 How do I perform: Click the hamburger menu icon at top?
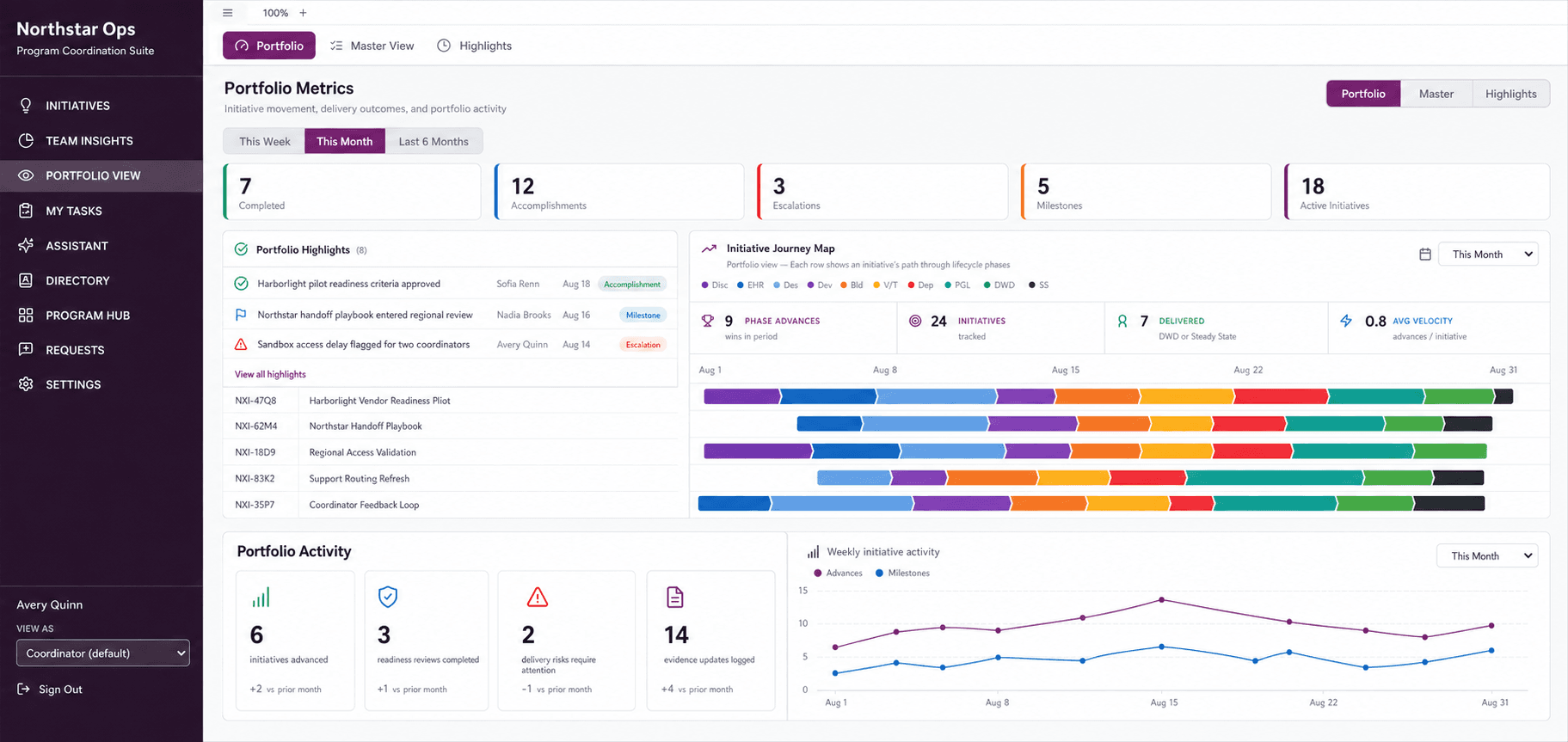click(227, 13)
